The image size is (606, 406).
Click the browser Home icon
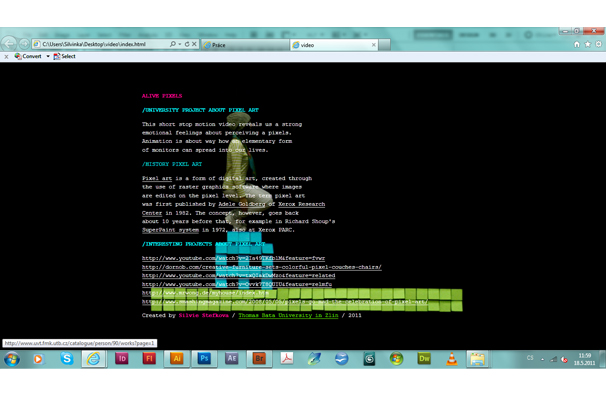(577, 44)
